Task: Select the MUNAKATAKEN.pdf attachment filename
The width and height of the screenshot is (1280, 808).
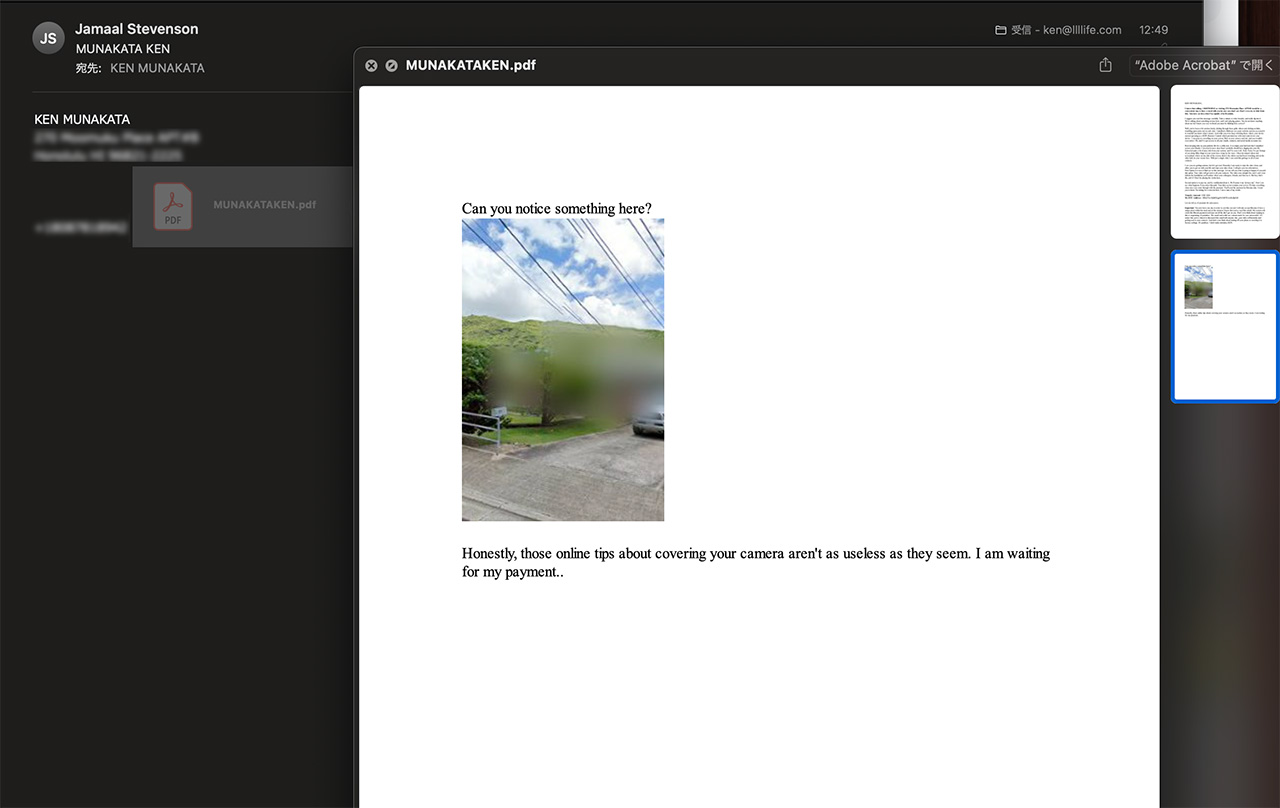Action: tap(264, 205)
